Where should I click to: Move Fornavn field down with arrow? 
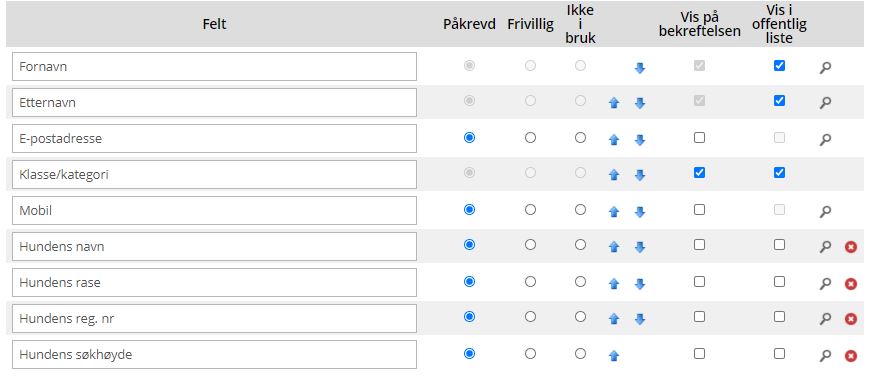[x=640, y=68]
